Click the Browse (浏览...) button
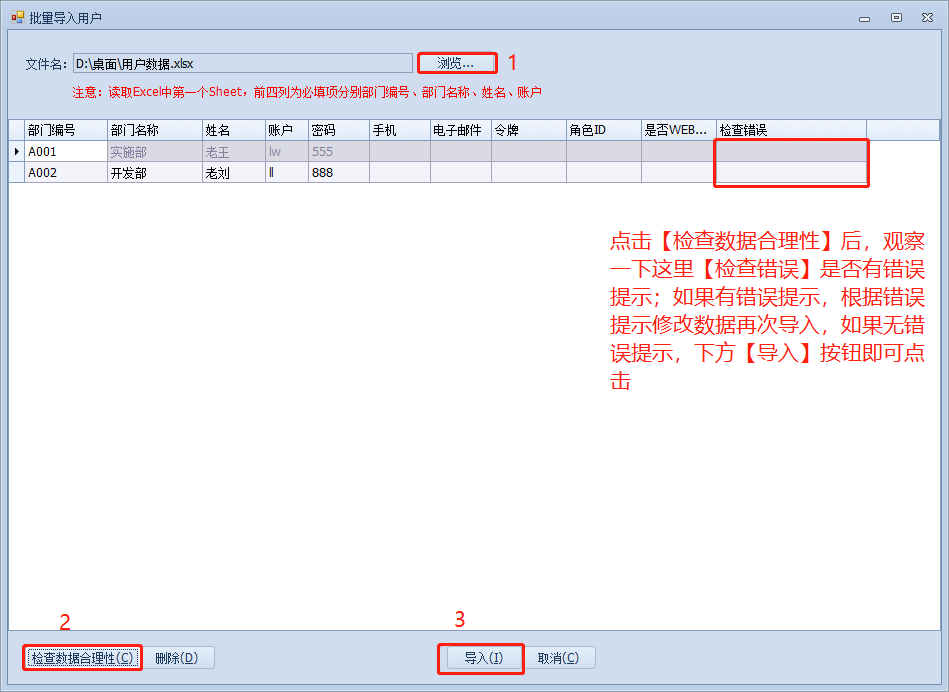Viewport: 949px width, 692px height. tap(456, 63)
